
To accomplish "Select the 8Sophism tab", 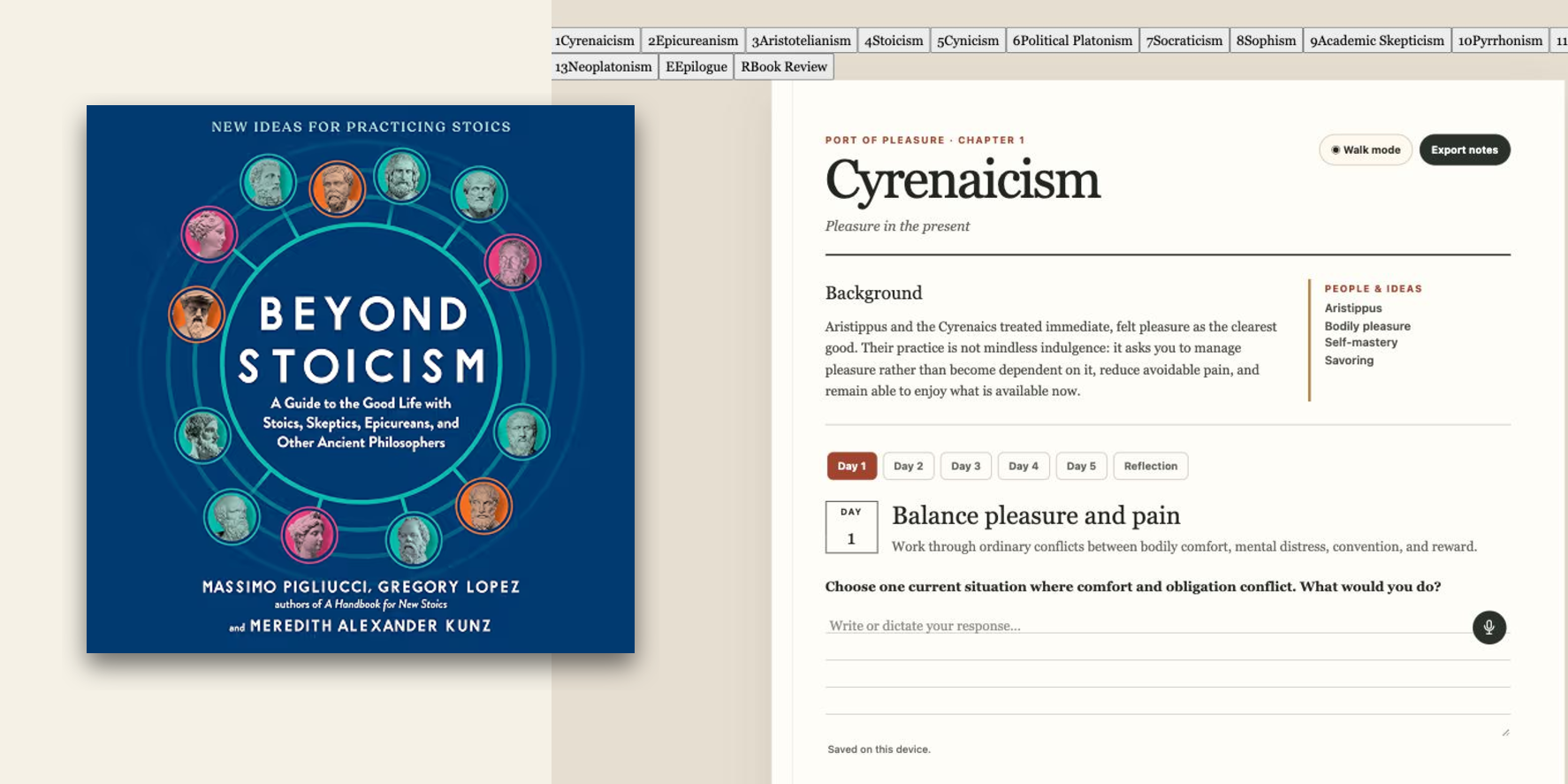I will [x=1266, y=41].
